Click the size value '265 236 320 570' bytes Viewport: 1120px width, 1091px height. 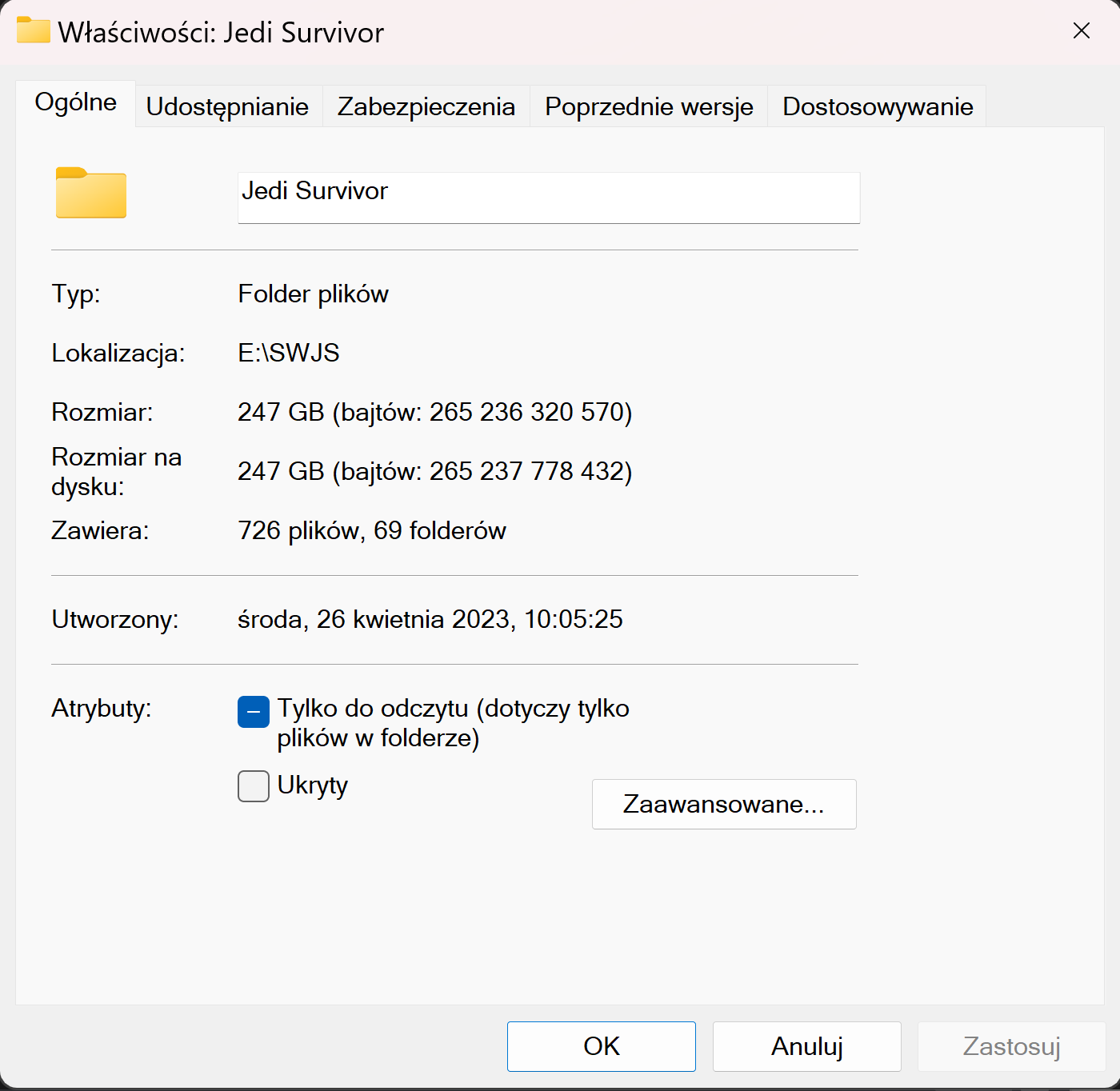pos(527,412)
